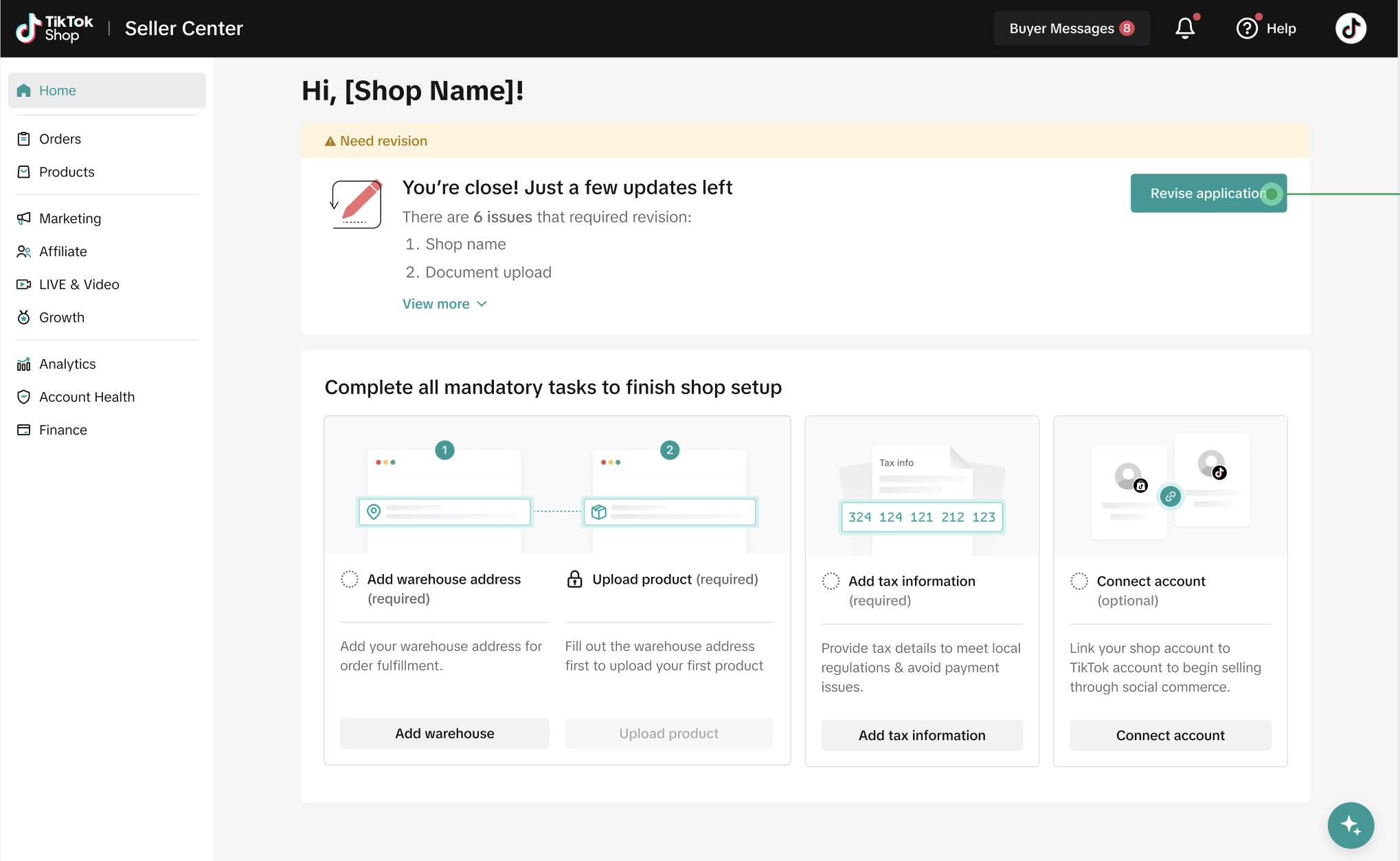1400x861 pixels.
Task: Open the Analytics sidebar section
Action: point(67,364)
